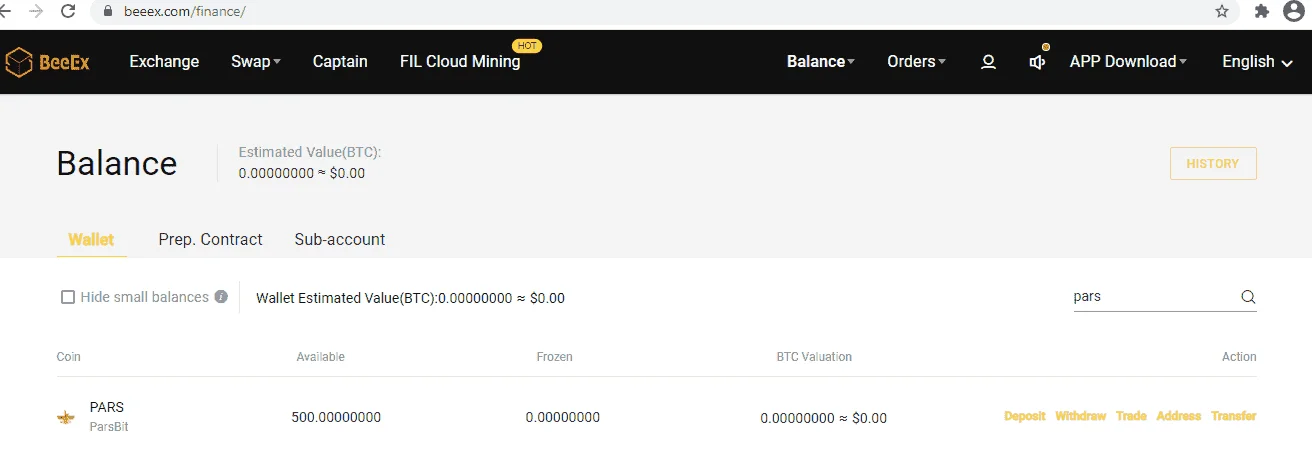Expand the Swap dropdown menu

256,62
